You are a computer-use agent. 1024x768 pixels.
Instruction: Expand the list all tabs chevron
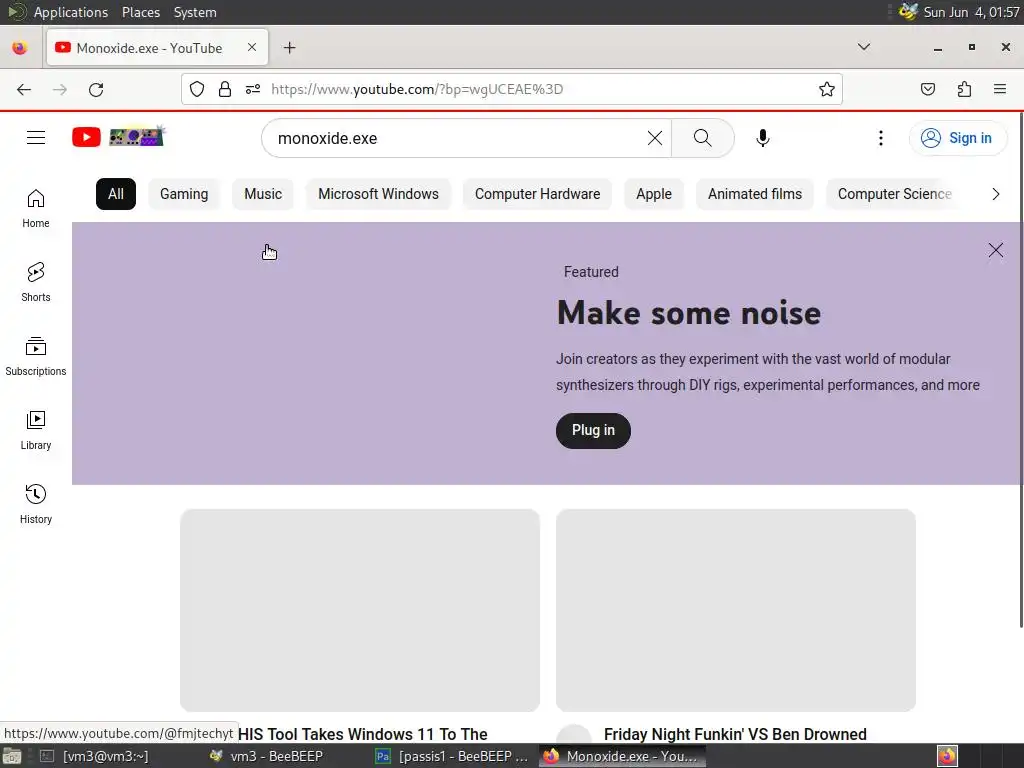[x=863, y=47]
